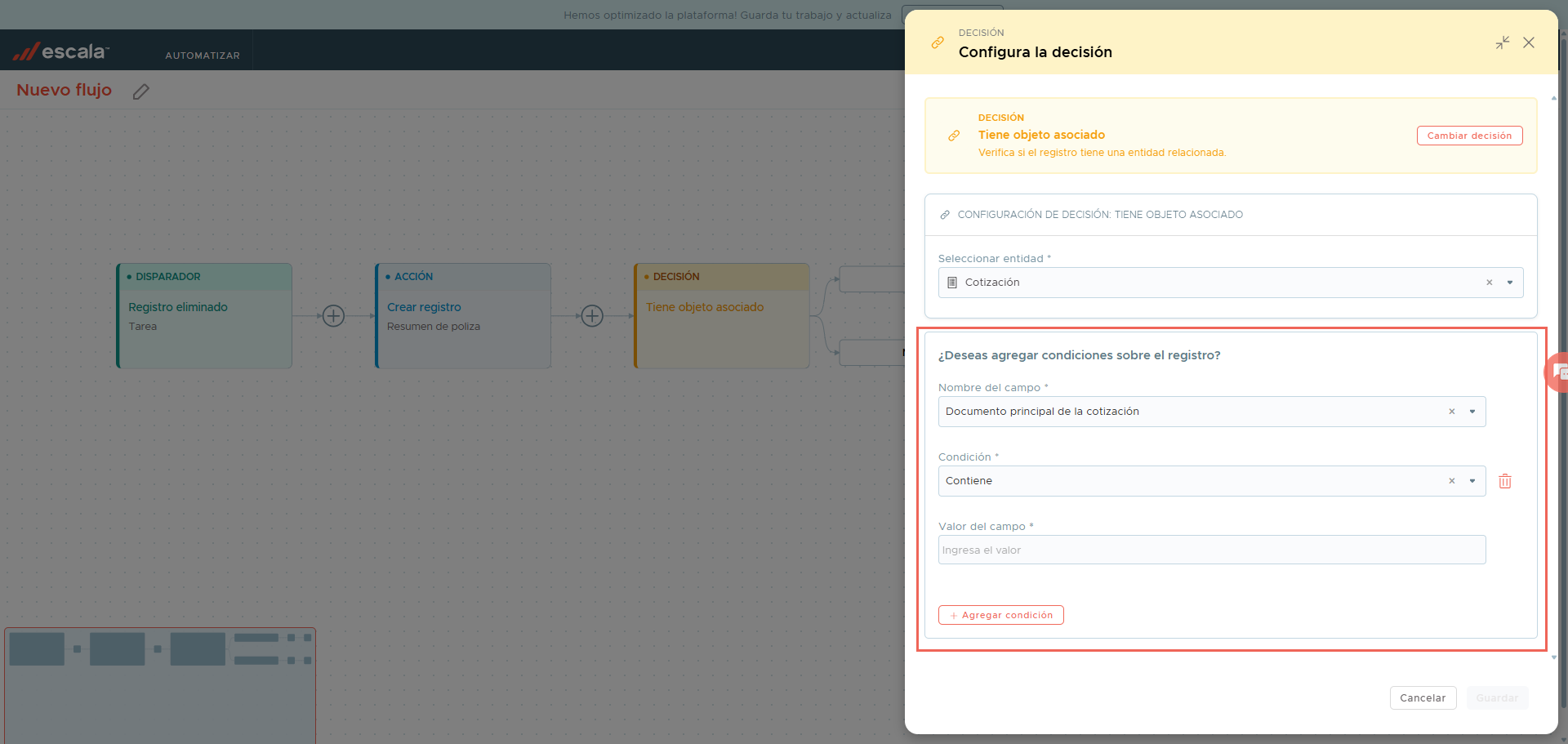Image resolution: width=1568 pixels, height=744 pixels.
Task: Click the plus icon between Acción and Decisión nodes
Action: (592, 316)
